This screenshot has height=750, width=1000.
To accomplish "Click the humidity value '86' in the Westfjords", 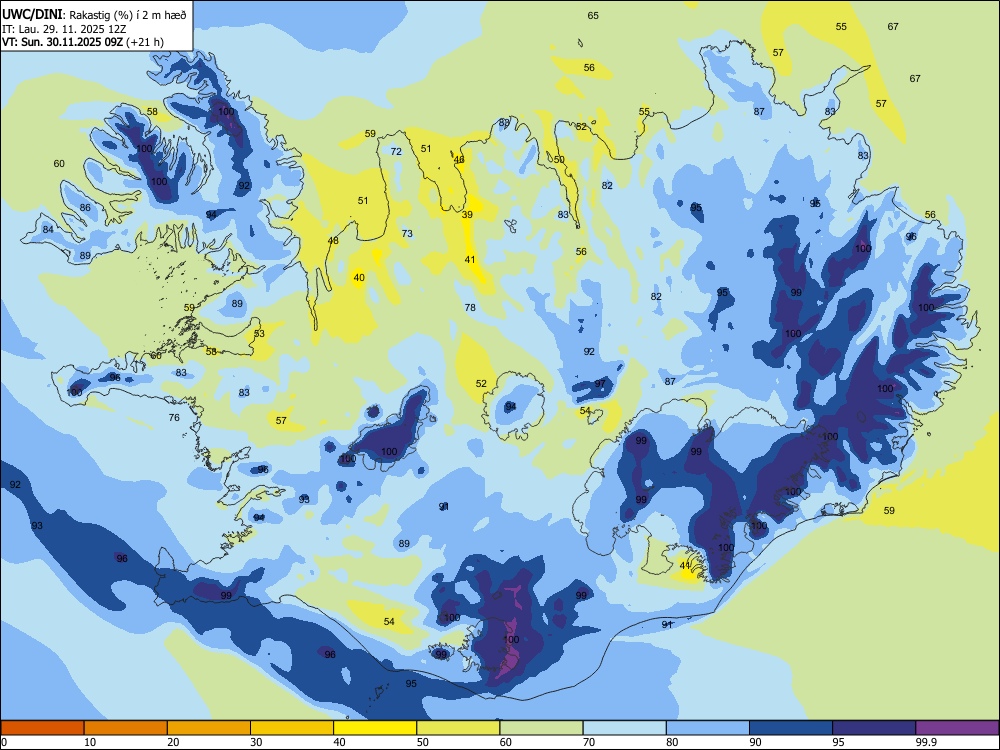I will [x=85, y=208].
